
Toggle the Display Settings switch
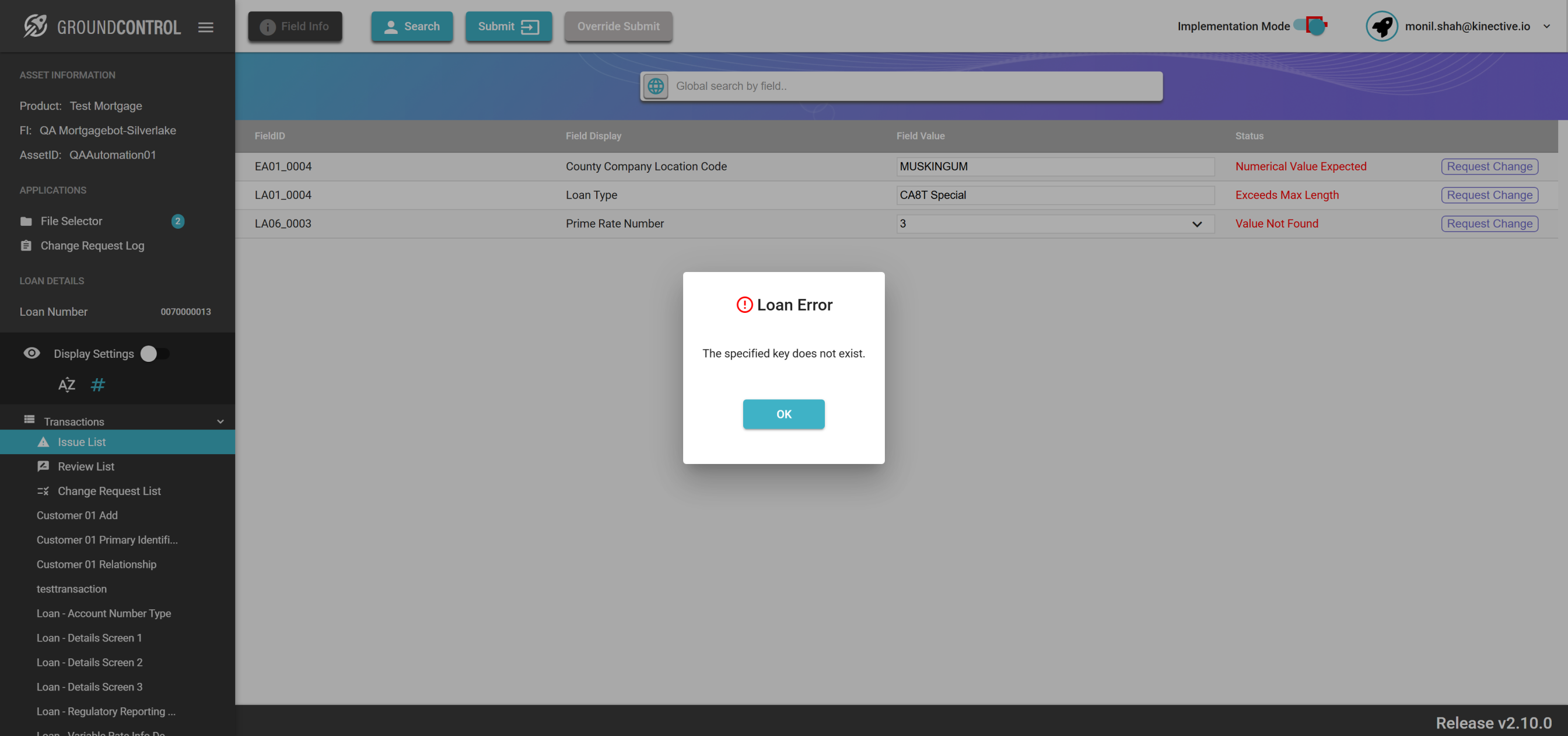pyautogui.click(x=155, y=353)
